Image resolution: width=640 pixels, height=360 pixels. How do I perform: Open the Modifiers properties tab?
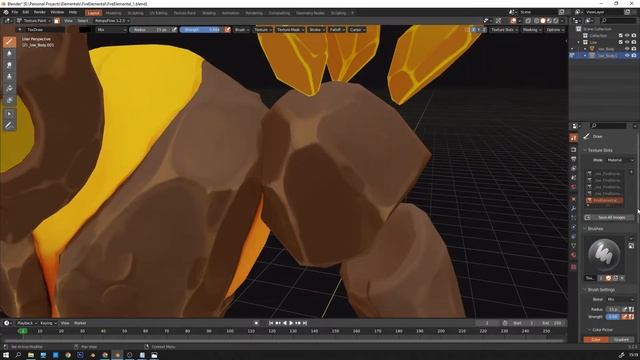573,209
